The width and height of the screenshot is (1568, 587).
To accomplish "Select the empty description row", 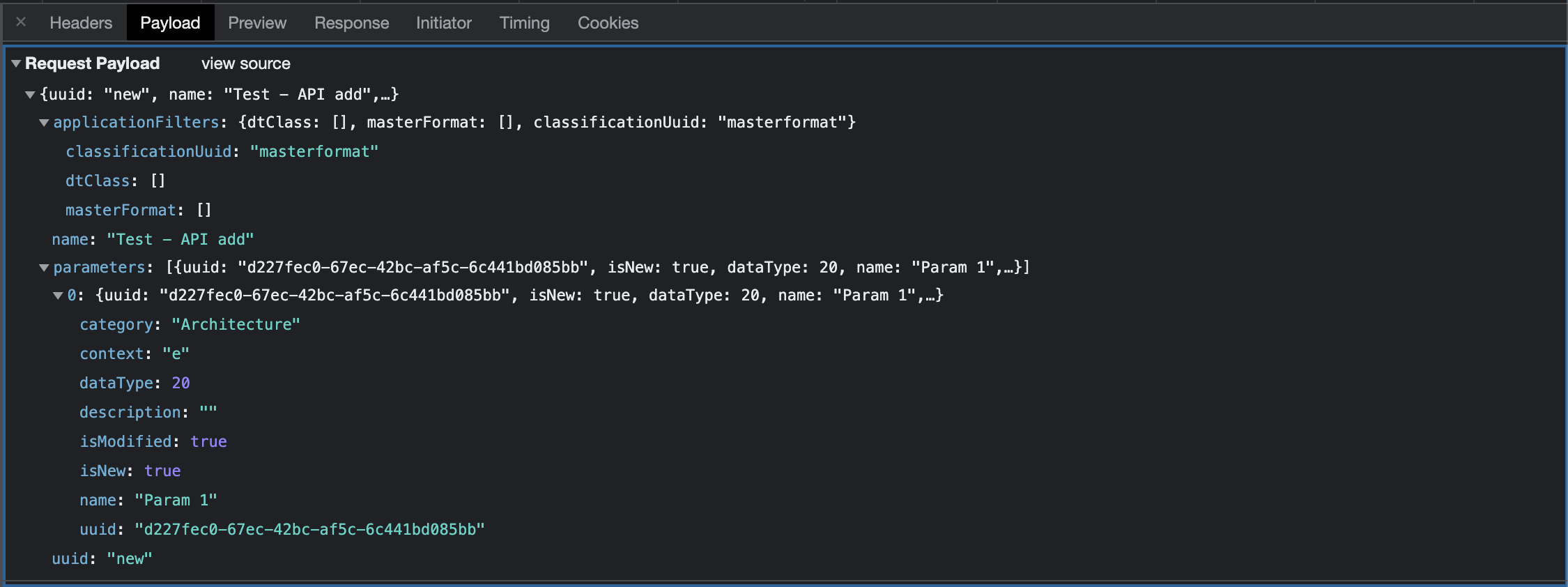I will click(148, 412).
